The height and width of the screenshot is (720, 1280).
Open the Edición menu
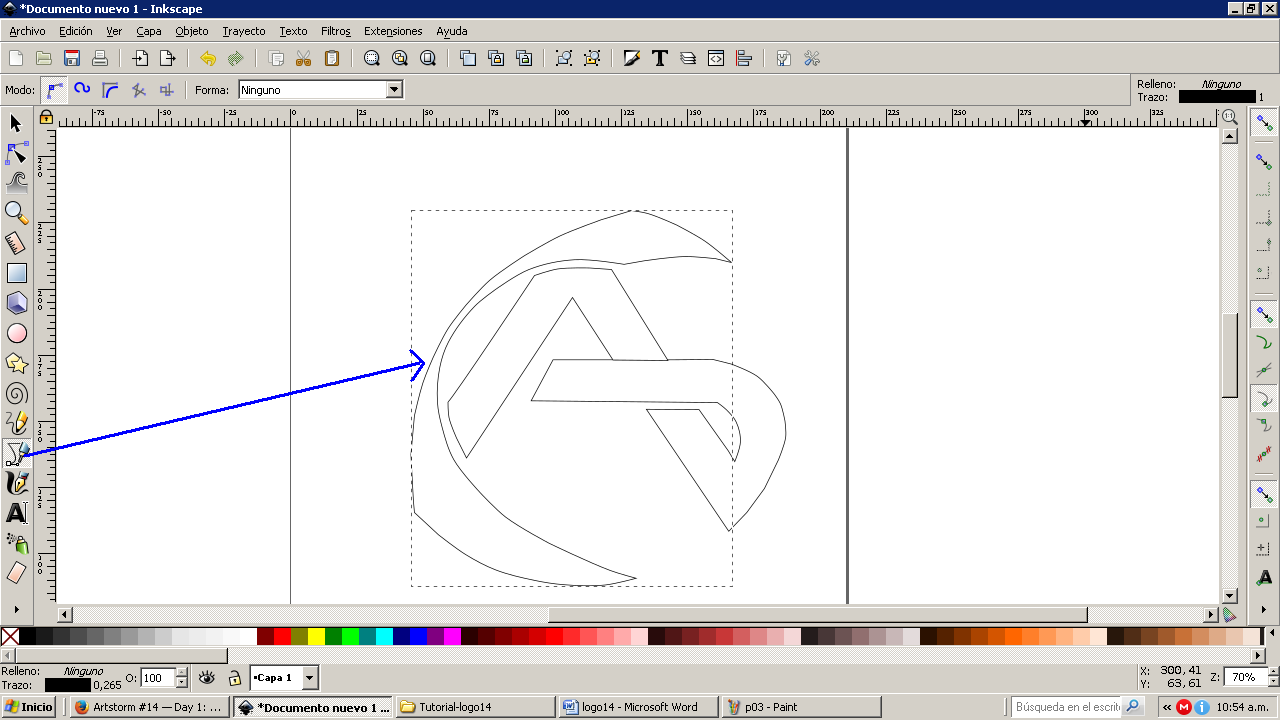tap(76, 31)
